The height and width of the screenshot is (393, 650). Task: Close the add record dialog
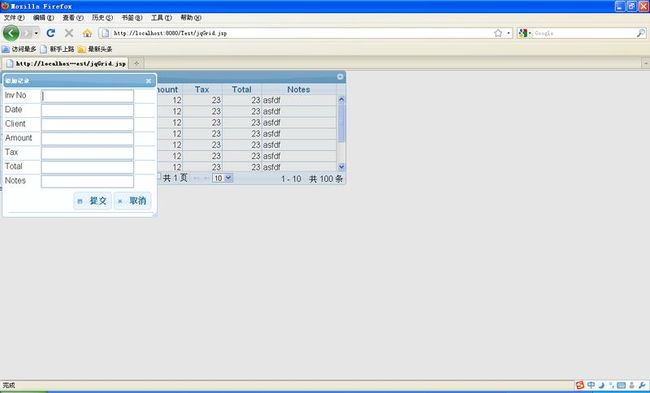tap(148, 81)
